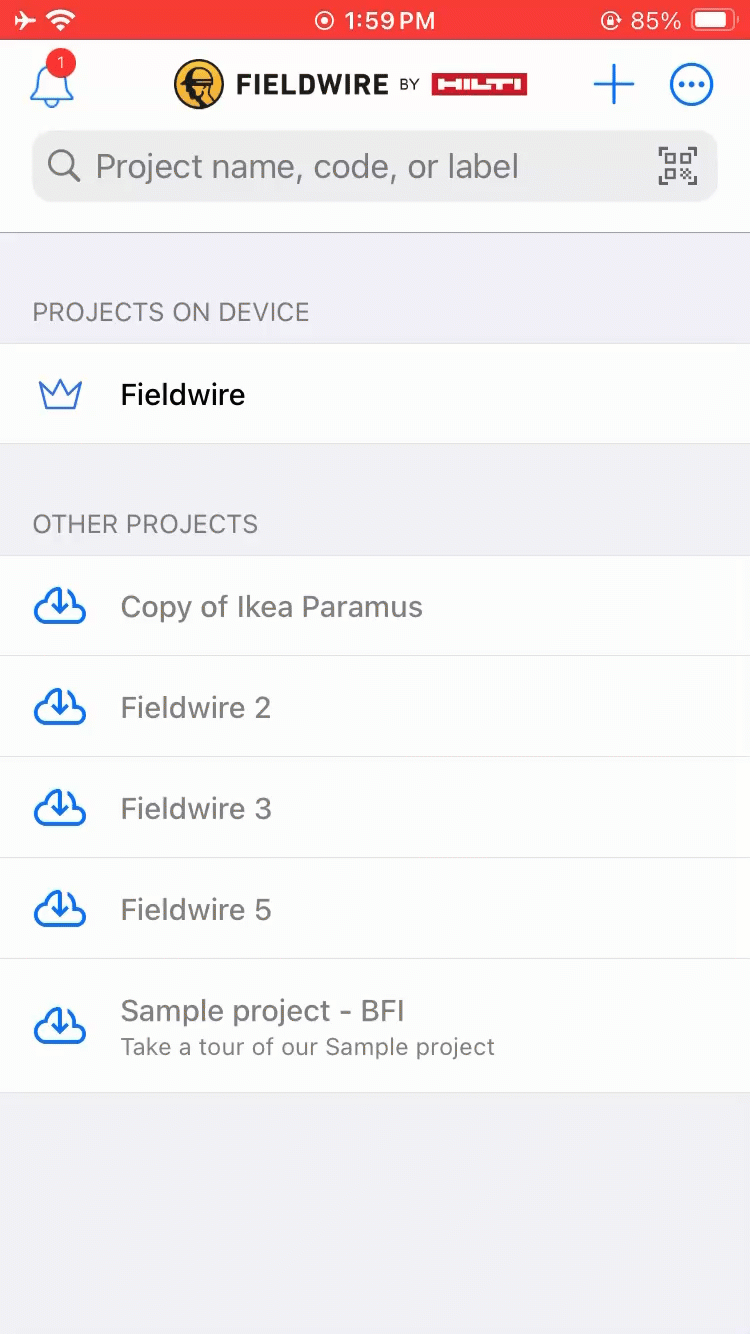
Task: Select the Copy of Ikea Paramus project
Action: 272,607
